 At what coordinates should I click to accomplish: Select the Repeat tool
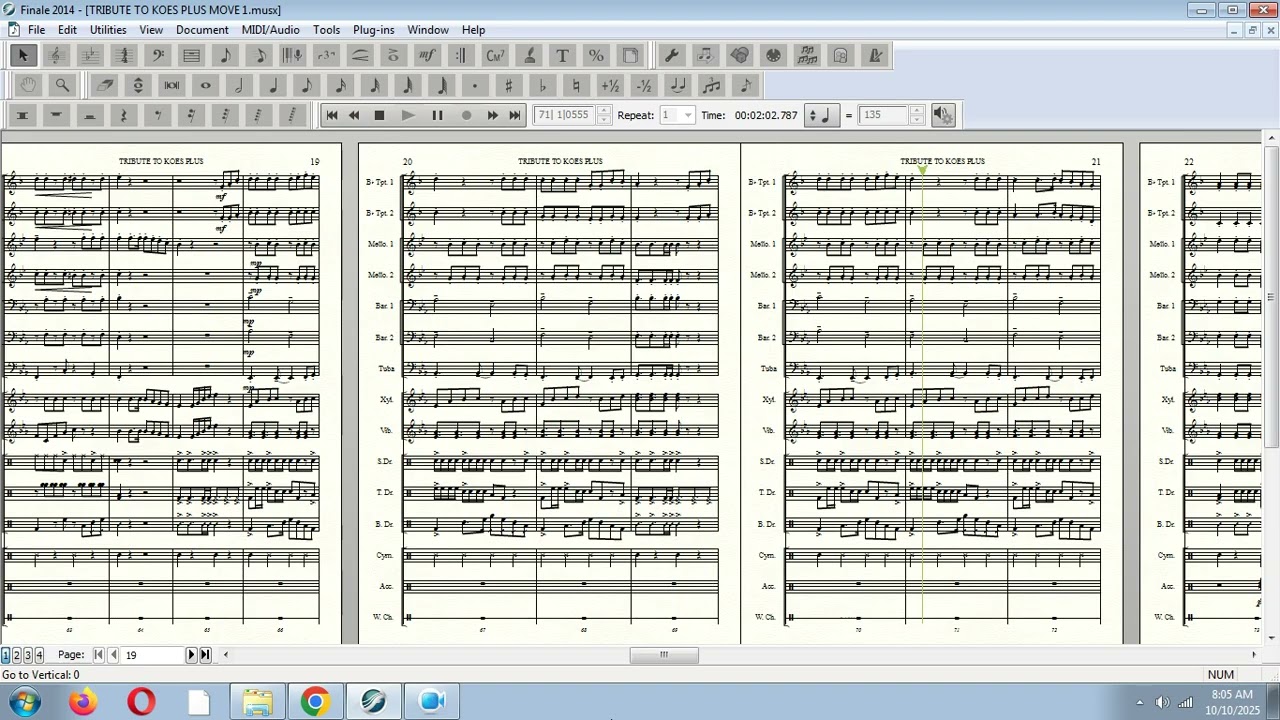[x=461, y=55]
